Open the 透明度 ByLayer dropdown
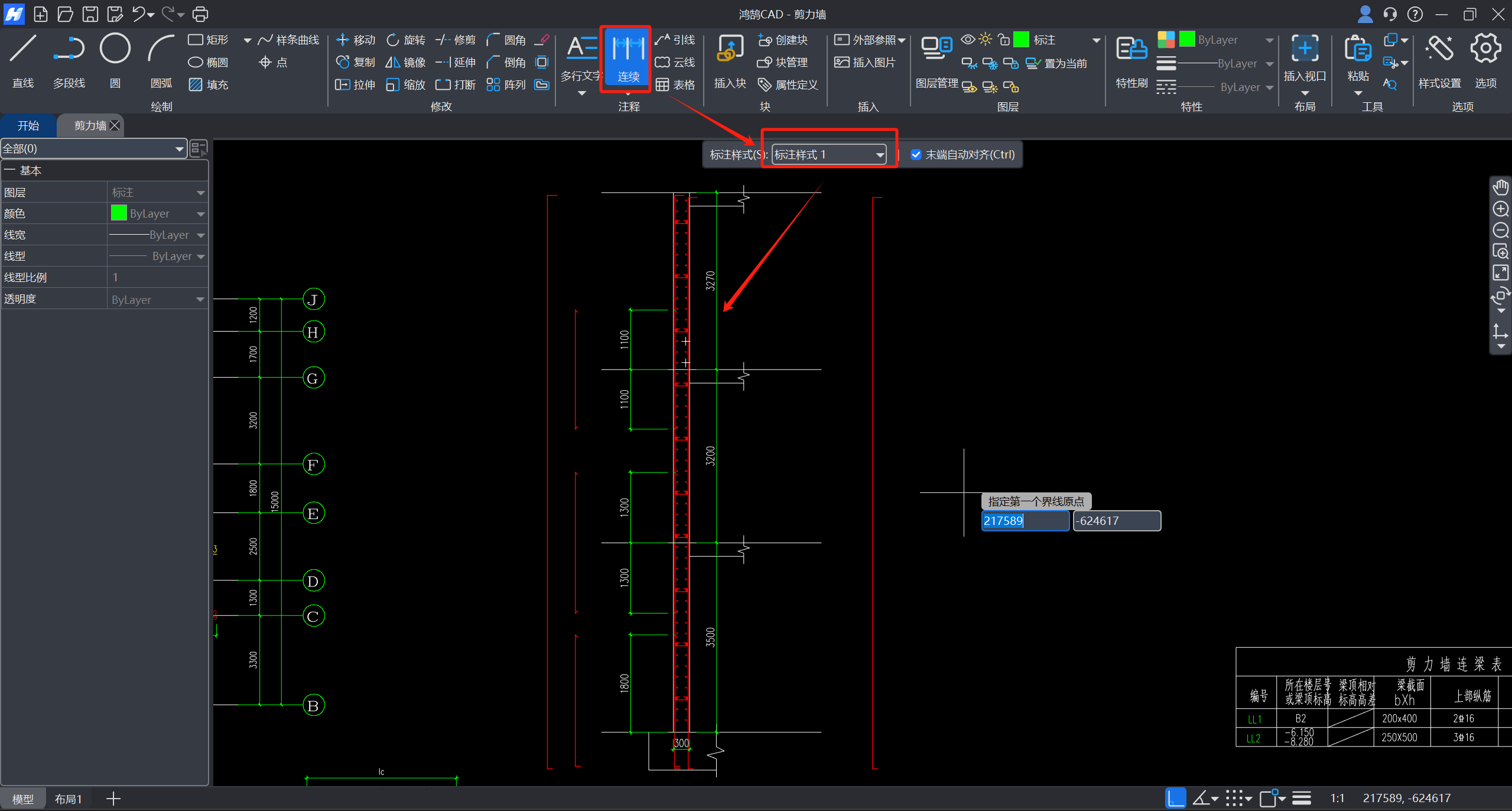The height and width of the screenshot is (811, 1512). 157,300
